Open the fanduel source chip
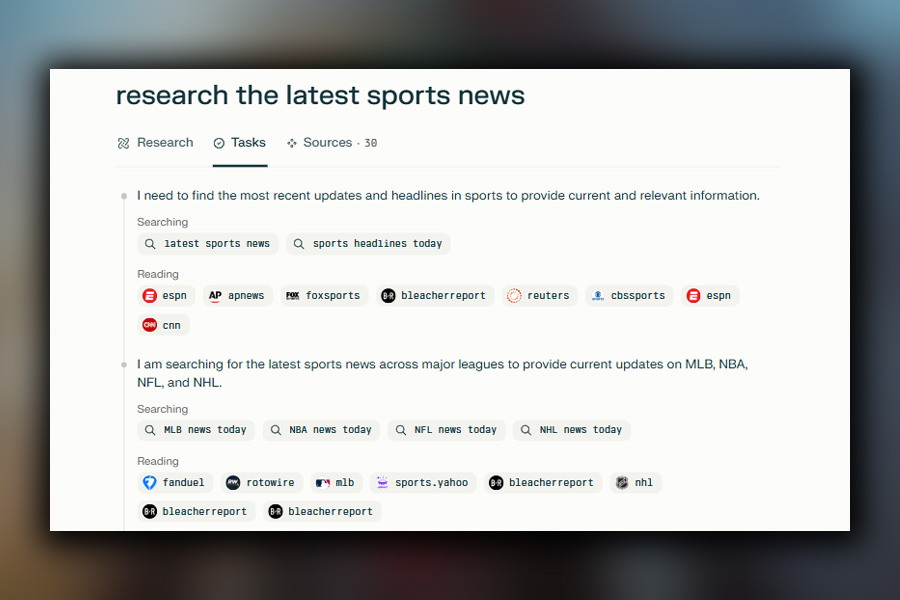This screenshot has height=600, width=900. click(175, 483)
